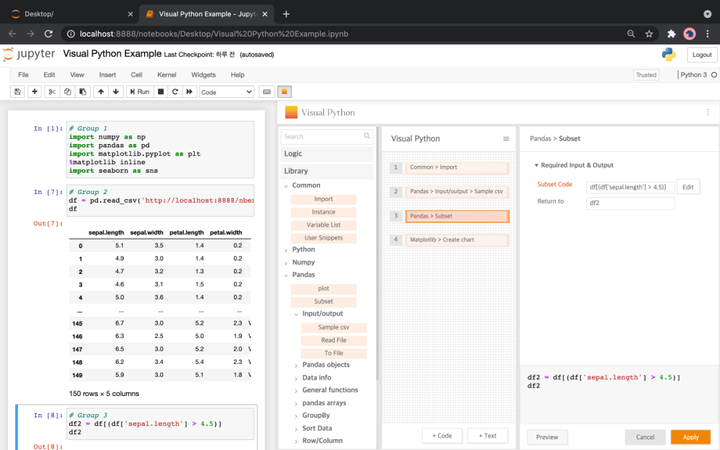
Task: Move the selected cell up
Action: (x=100, y=92)
